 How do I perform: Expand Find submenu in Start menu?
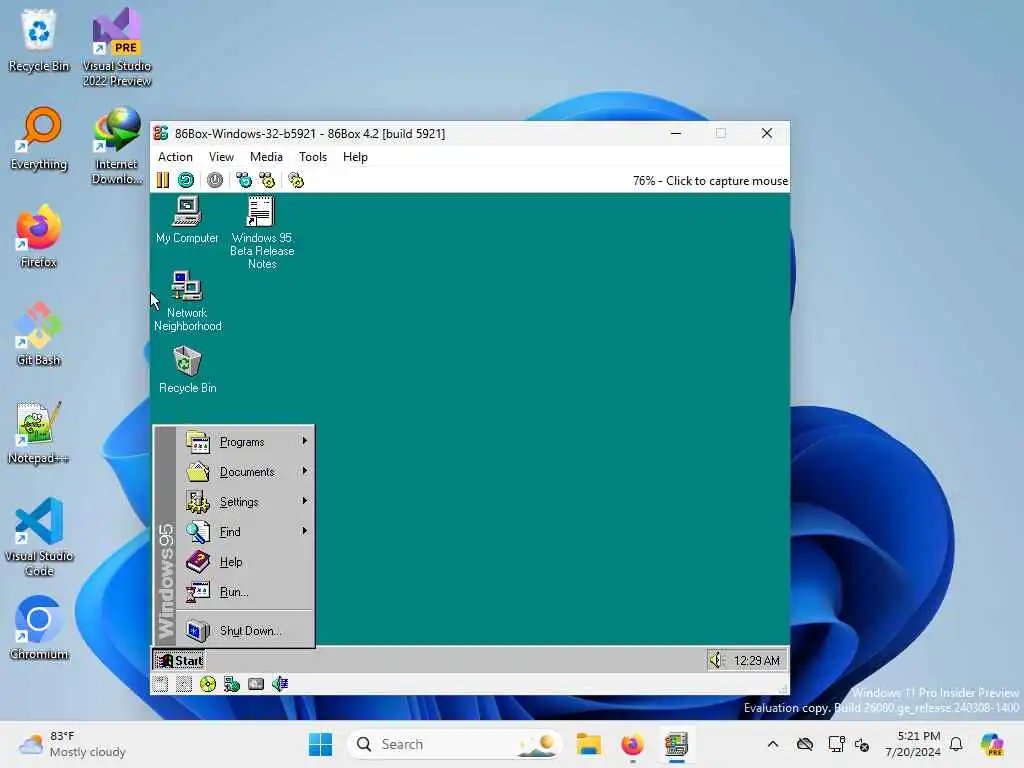pos(246,532)
